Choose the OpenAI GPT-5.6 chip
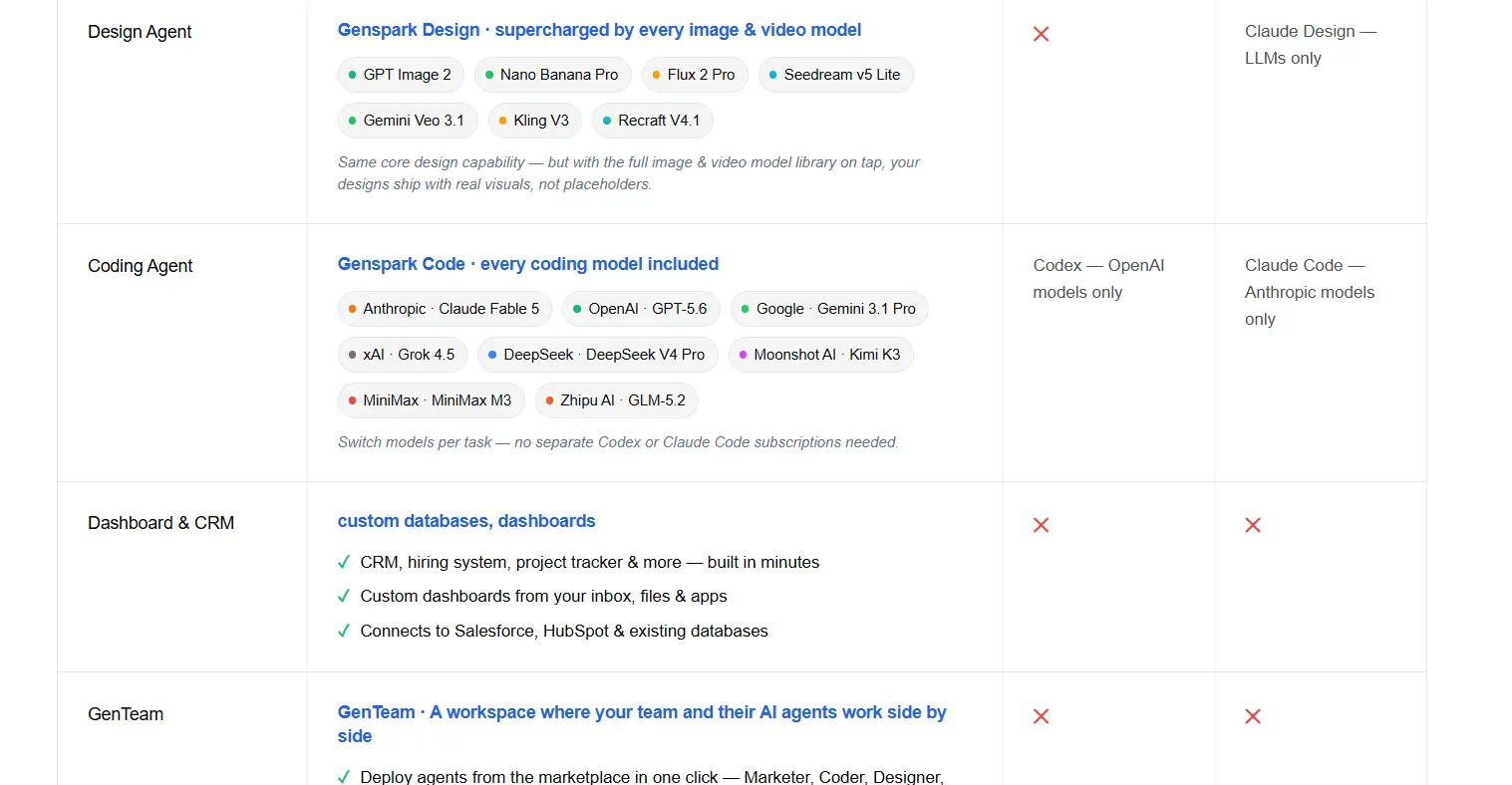 click(x=641, y=309)
